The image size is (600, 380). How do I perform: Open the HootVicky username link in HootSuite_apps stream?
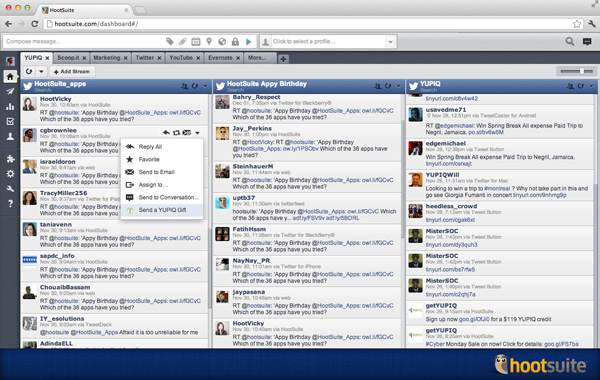click(56, 99)
